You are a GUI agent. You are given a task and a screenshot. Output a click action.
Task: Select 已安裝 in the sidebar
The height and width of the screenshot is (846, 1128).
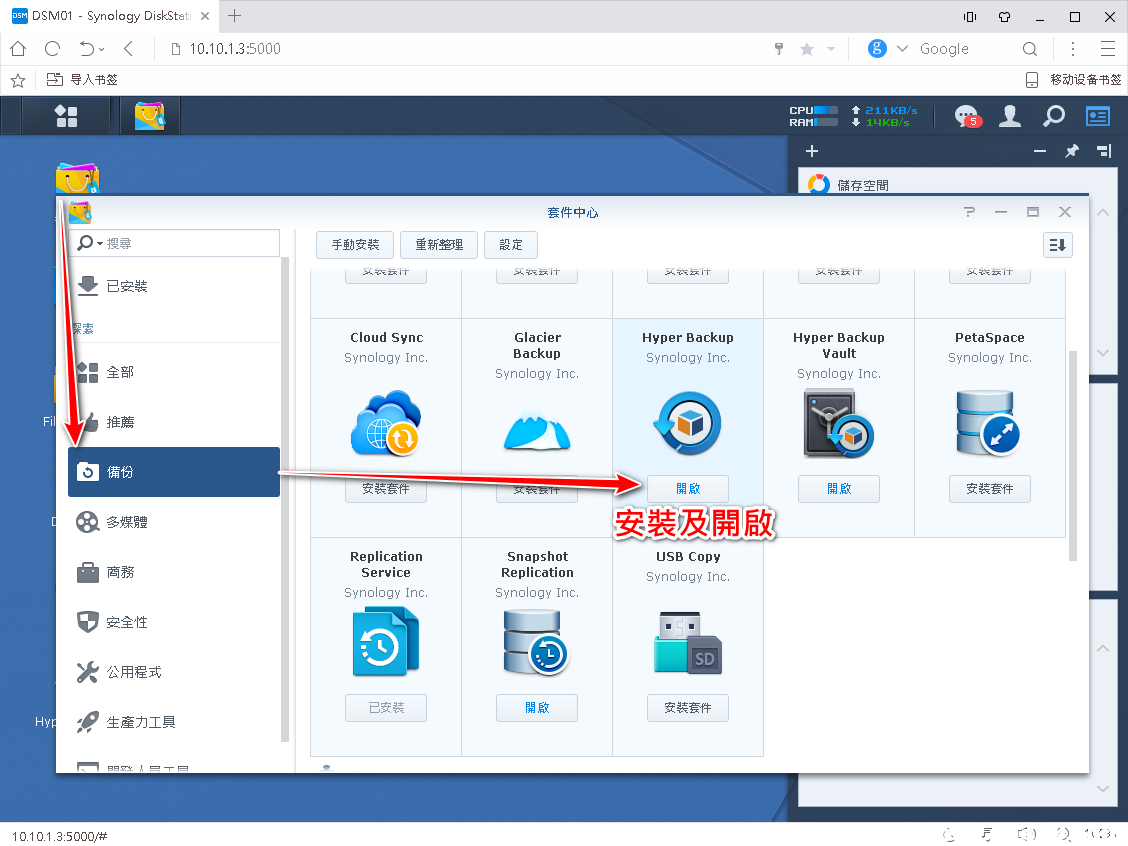pos(127,286)
